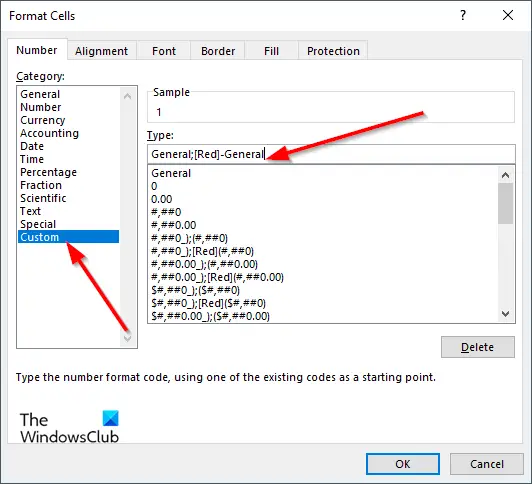Click the type list scrollbar thumb

(x=505, y=204)
